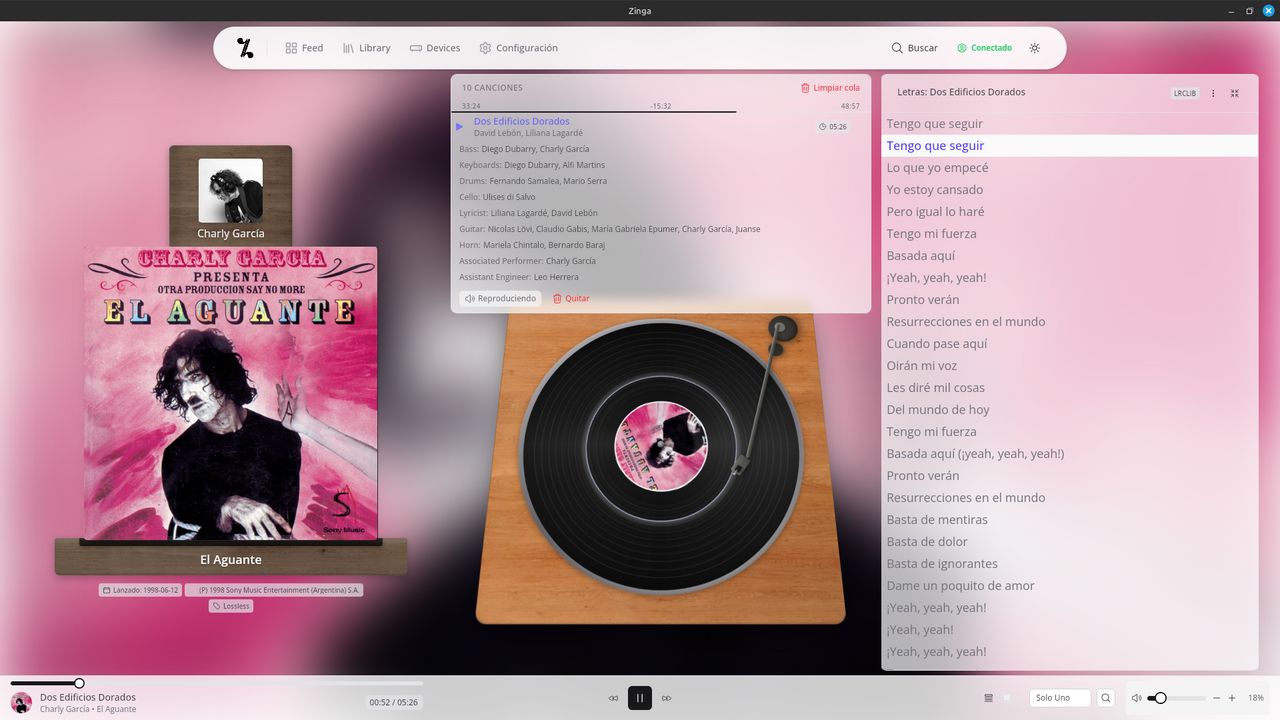Viewport: 1280px width, 720px height.
Task: Open the Feed page
Action: 304,48
